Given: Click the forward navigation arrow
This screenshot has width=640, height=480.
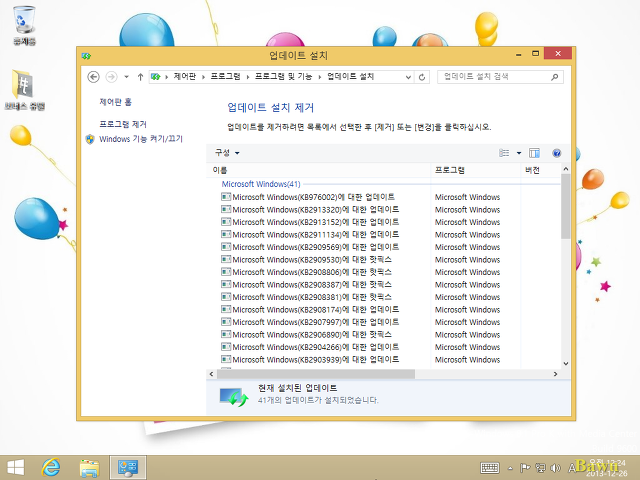Looking at the screenshot, I should (111, 77).
